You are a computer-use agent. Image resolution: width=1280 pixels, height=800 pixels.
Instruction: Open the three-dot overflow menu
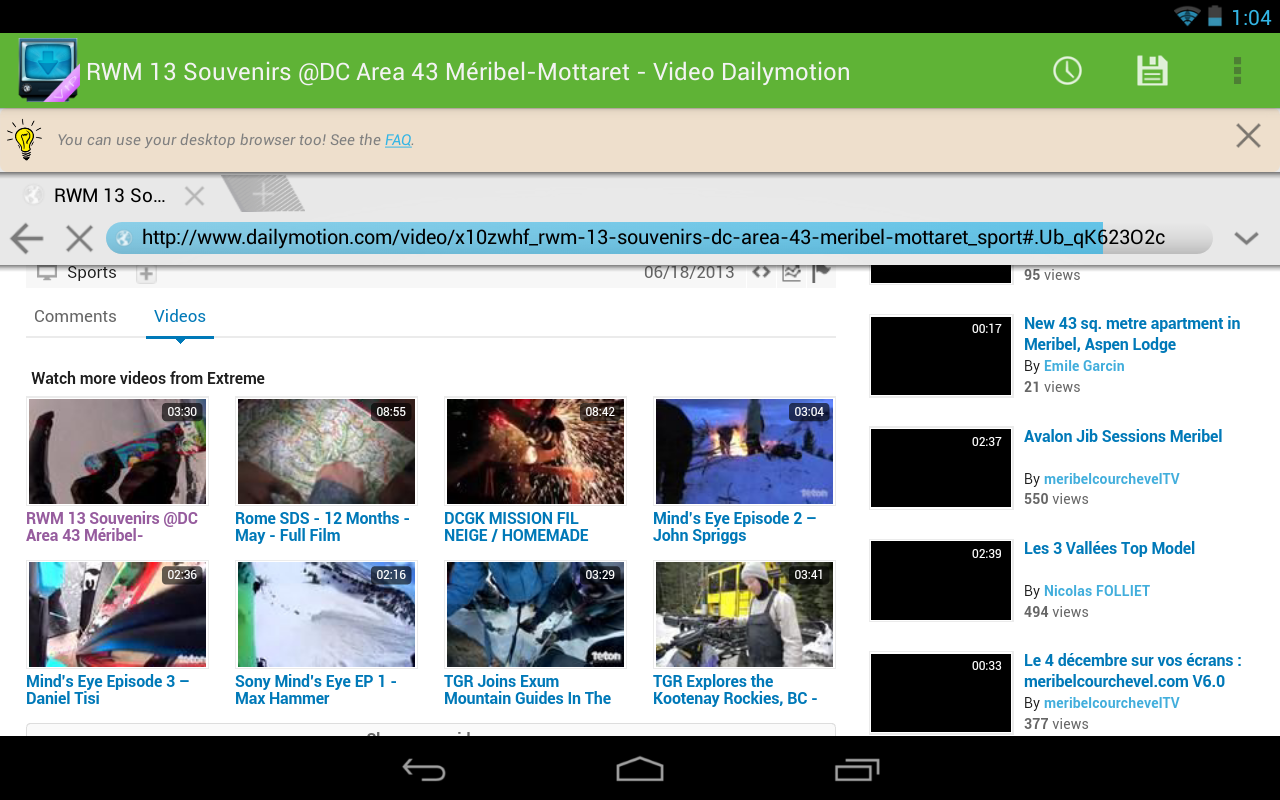coord(1237,71)
